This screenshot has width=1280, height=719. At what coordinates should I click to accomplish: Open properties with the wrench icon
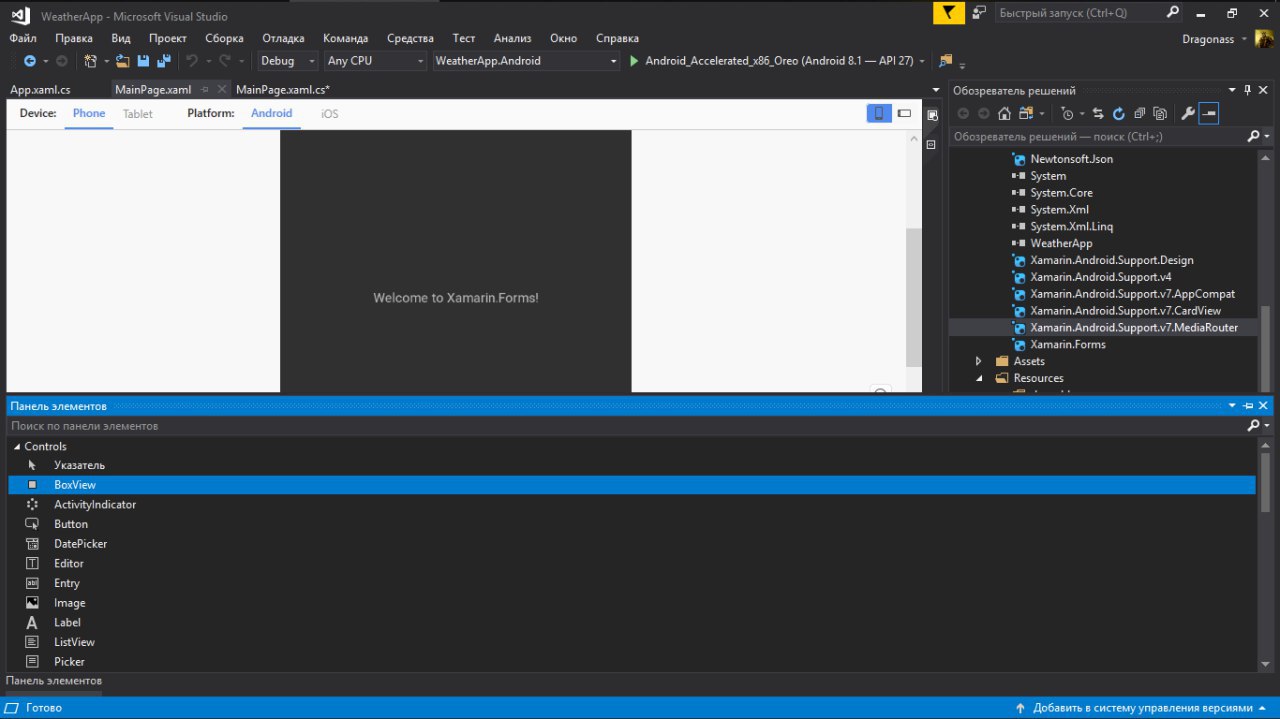pos(1188,114)
